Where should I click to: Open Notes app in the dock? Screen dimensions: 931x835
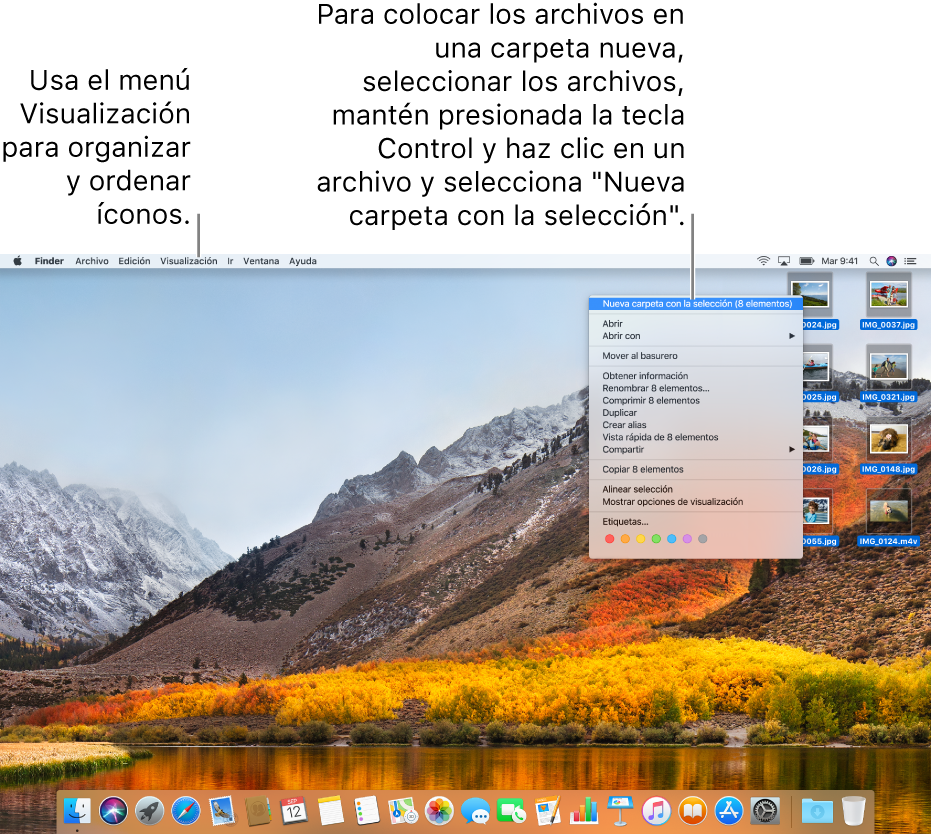(x=331, y=811)
